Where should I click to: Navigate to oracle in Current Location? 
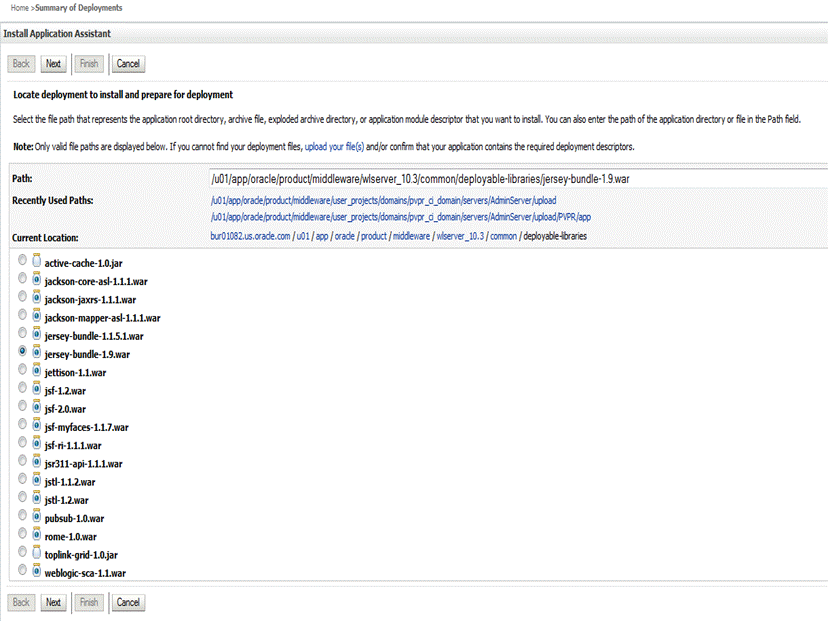click(x=345, y=236)
